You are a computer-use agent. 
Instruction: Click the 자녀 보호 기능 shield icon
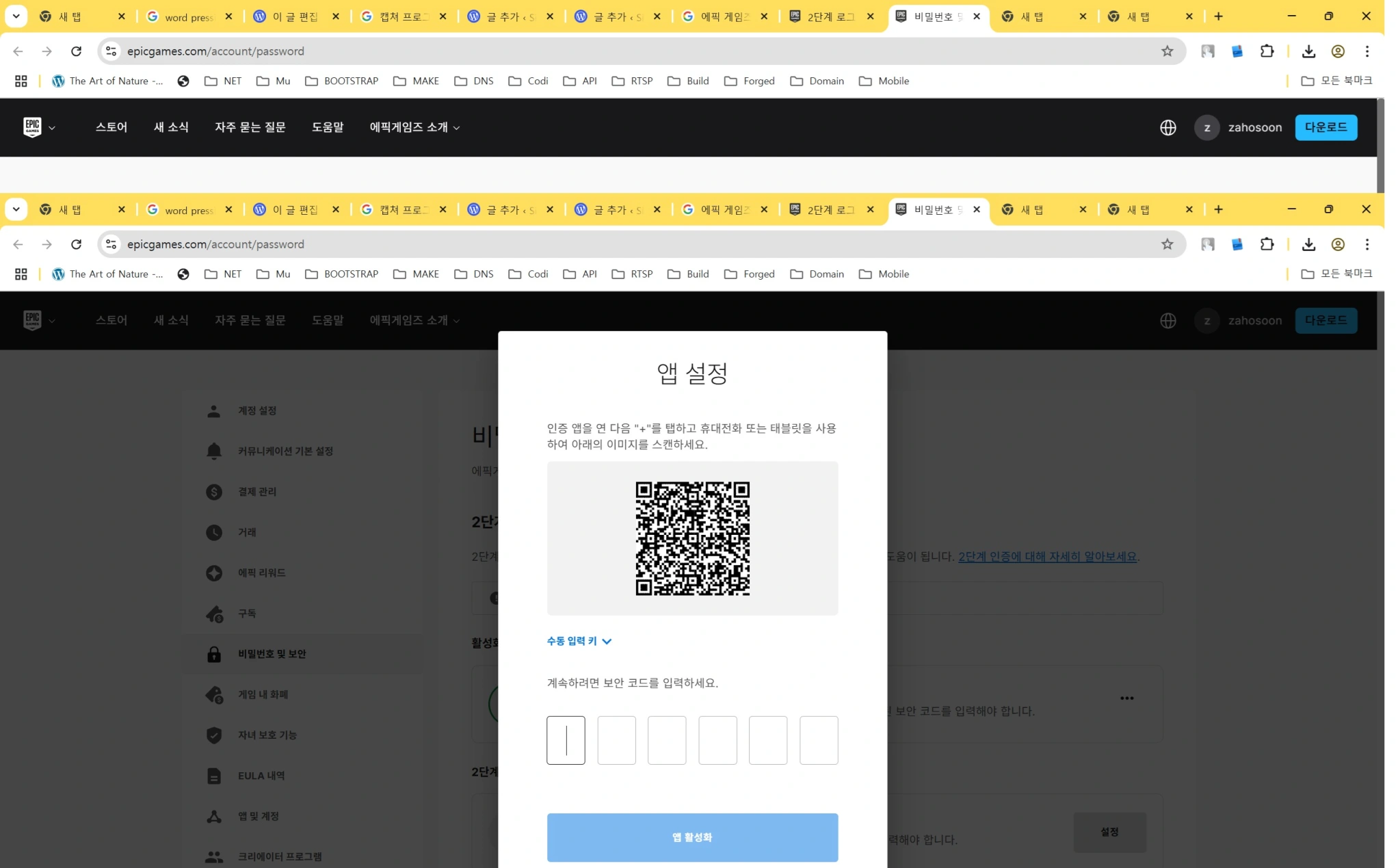(213, 735)
